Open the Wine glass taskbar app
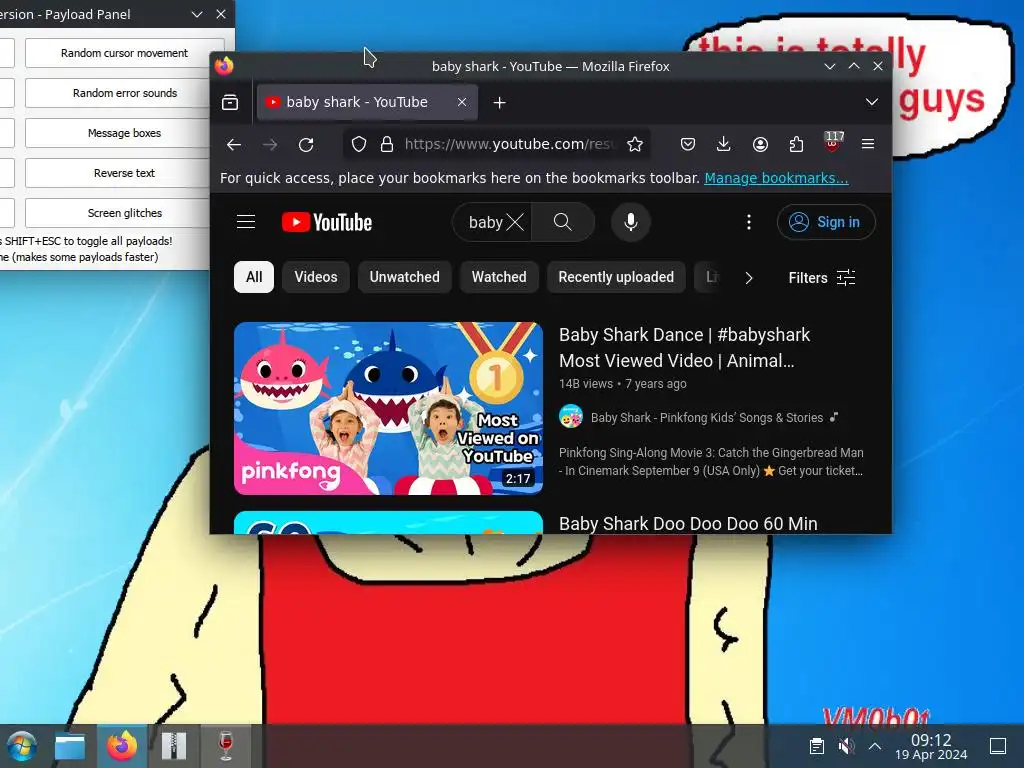 [x=226, y=746]
